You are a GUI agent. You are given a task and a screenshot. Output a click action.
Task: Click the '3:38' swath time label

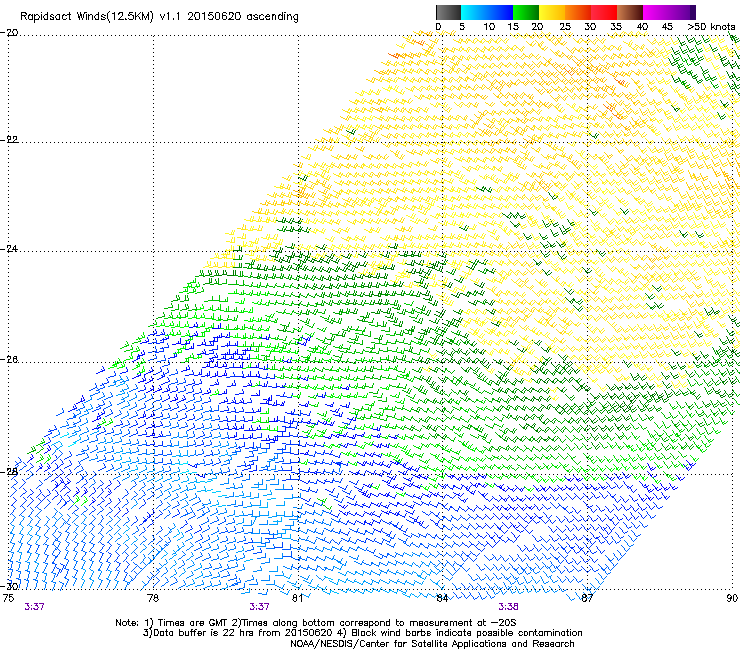point(508,607)
